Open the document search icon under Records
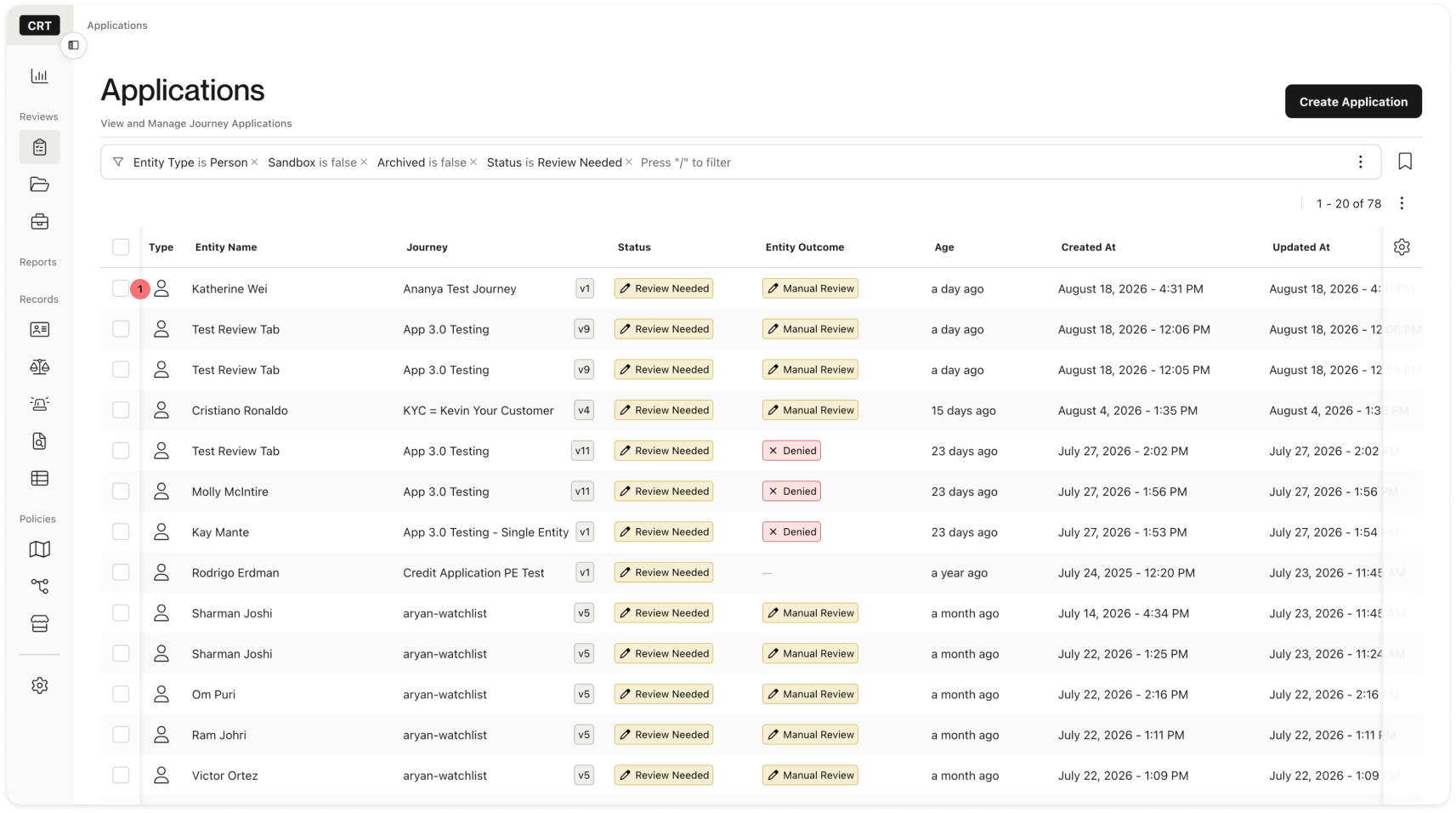This screenshot has height=813, width=1456. 39,441
